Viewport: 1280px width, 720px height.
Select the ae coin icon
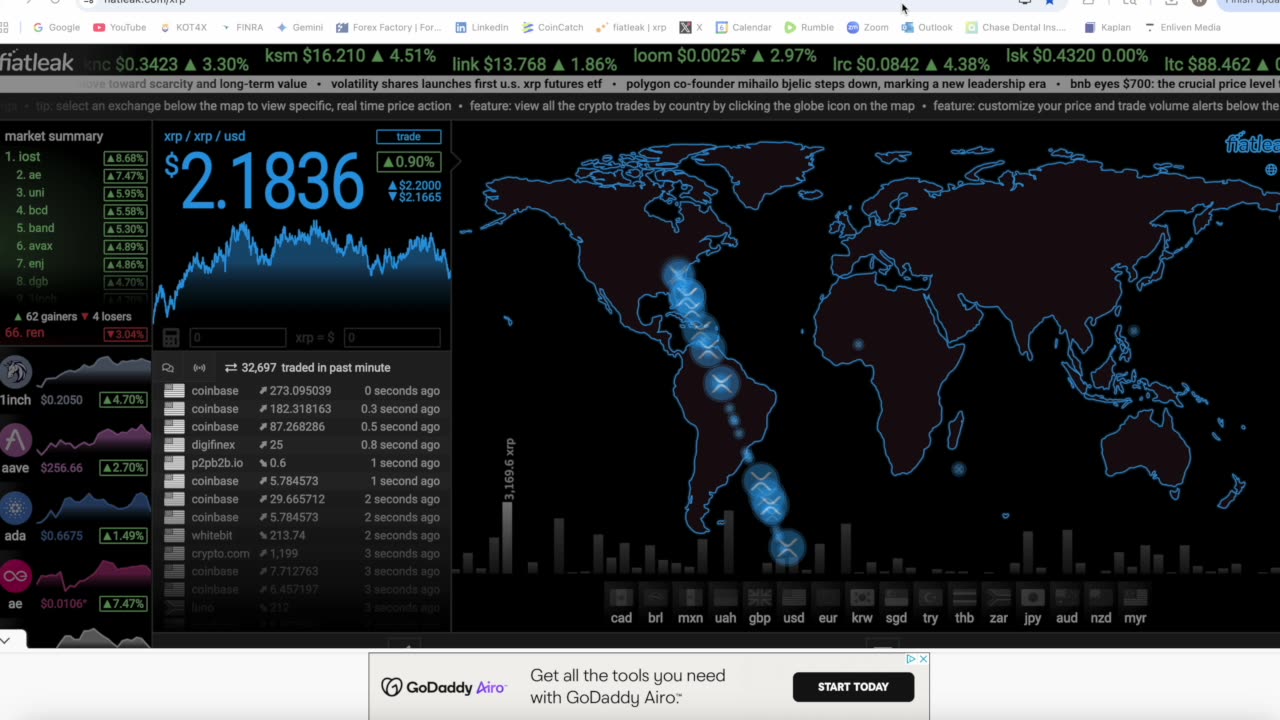(x=16, y=576)
